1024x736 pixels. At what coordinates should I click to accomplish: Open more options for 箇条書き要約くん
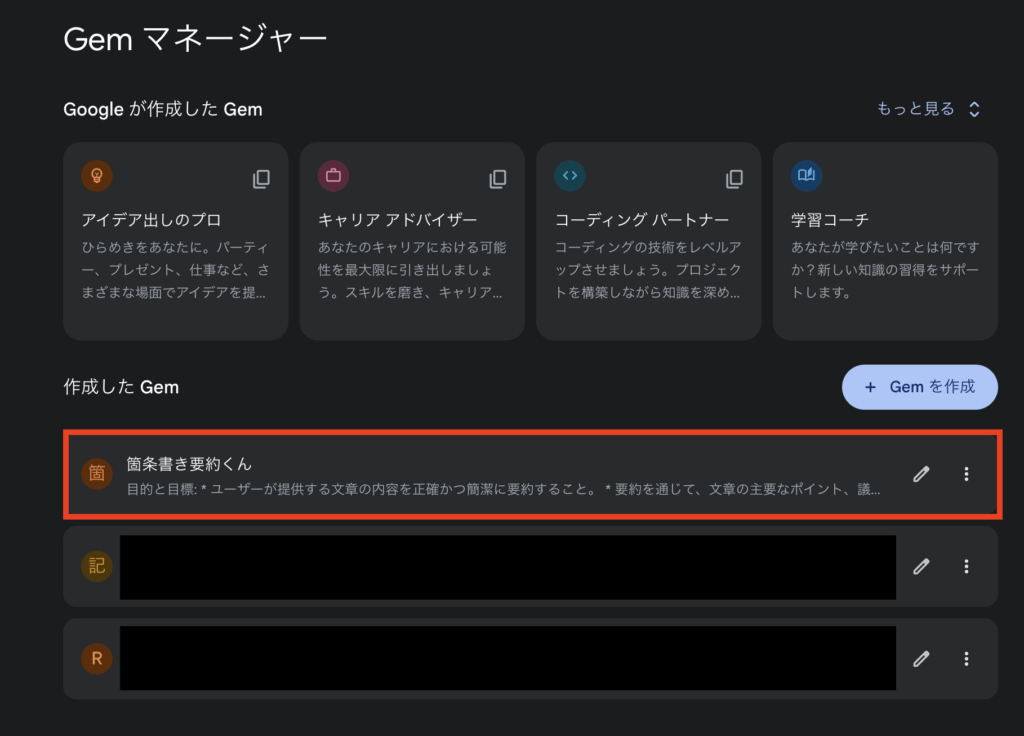click(967, 474)
